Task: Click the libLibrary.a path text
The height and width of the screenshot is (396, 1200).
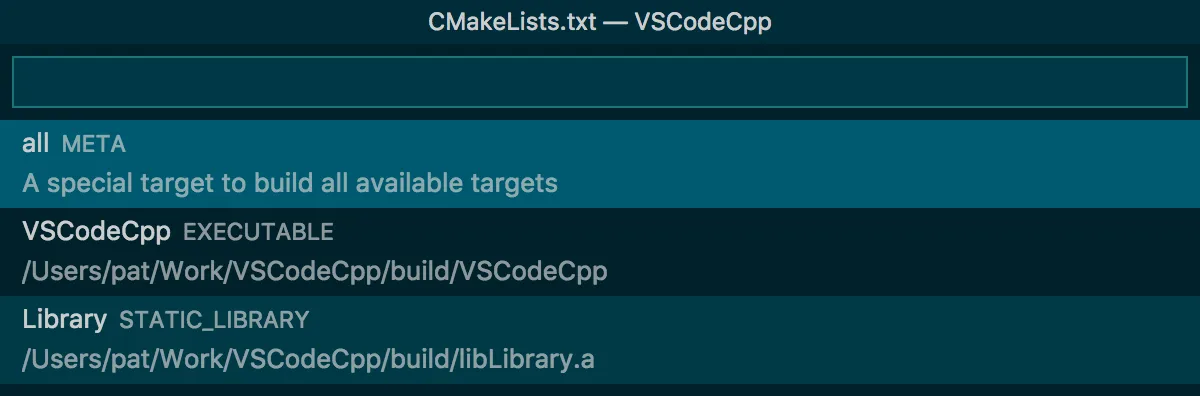Action: (308, 359)
